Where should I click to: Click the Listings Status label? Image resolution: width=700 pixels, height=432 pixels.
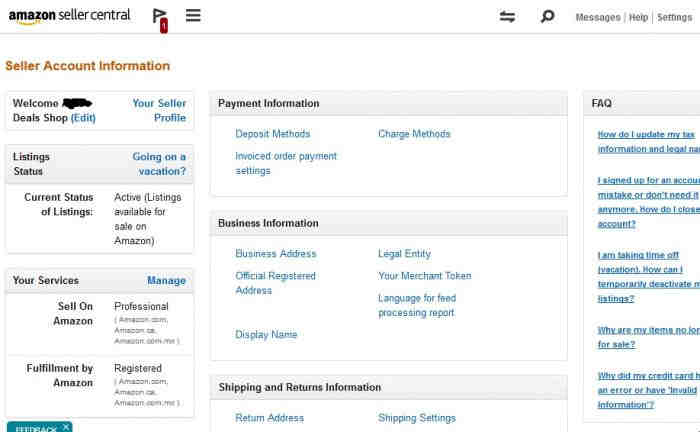coord(31,164)
